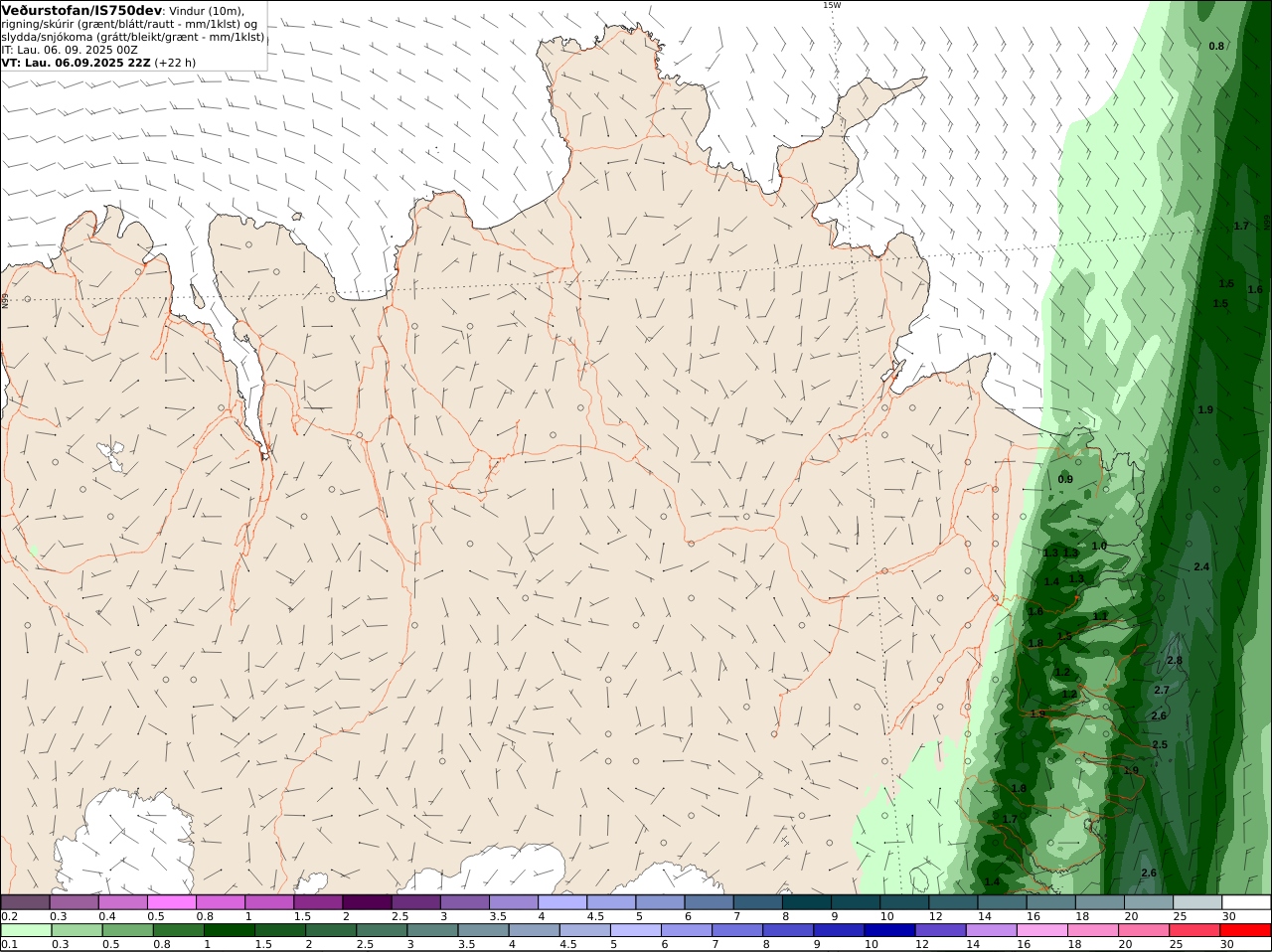Click the 1.0 precipitation value on map
The width and height of the screenshot is (1272, 952).
pyautogui.click(x=1099, y=546)
